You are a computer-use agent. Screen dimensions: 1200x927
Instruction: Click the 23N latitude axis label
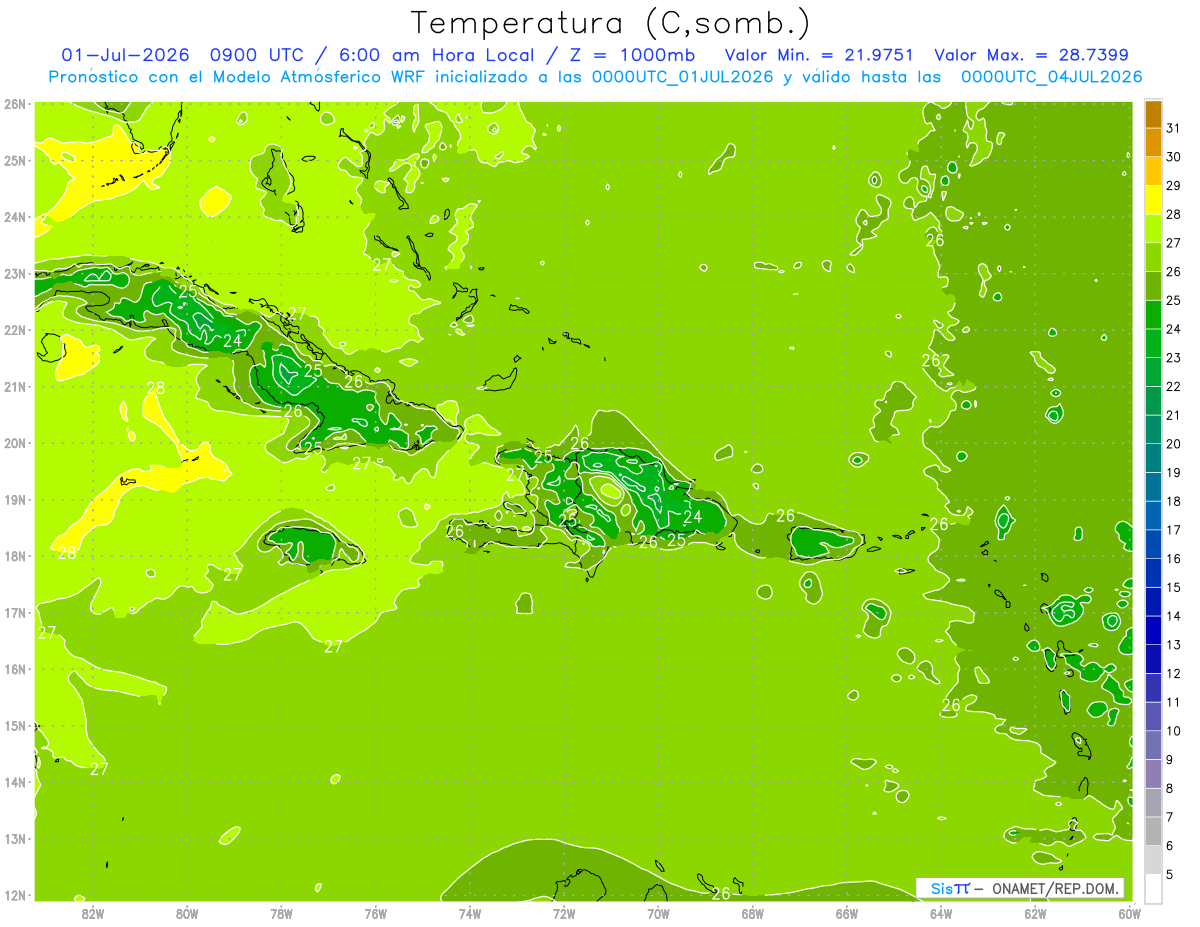(x=15, y=273)
